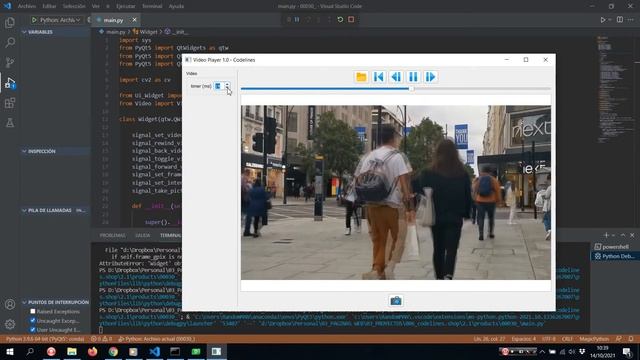Open File Explorer from the taskbar

pyautogui.click(x=72, y=351)
